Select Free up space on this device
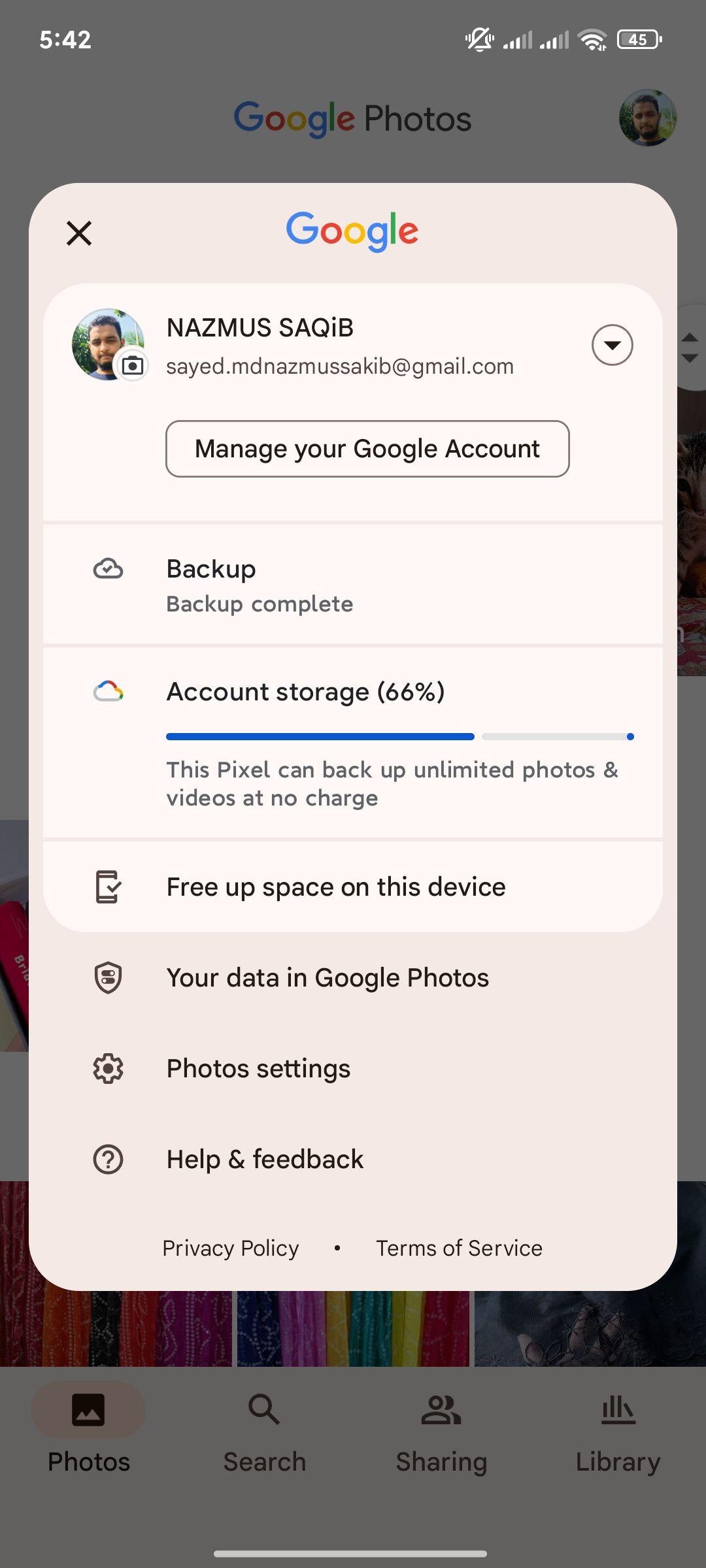Screen dimensions: 706x1568 pyautogui.click(x=353, y=887)
